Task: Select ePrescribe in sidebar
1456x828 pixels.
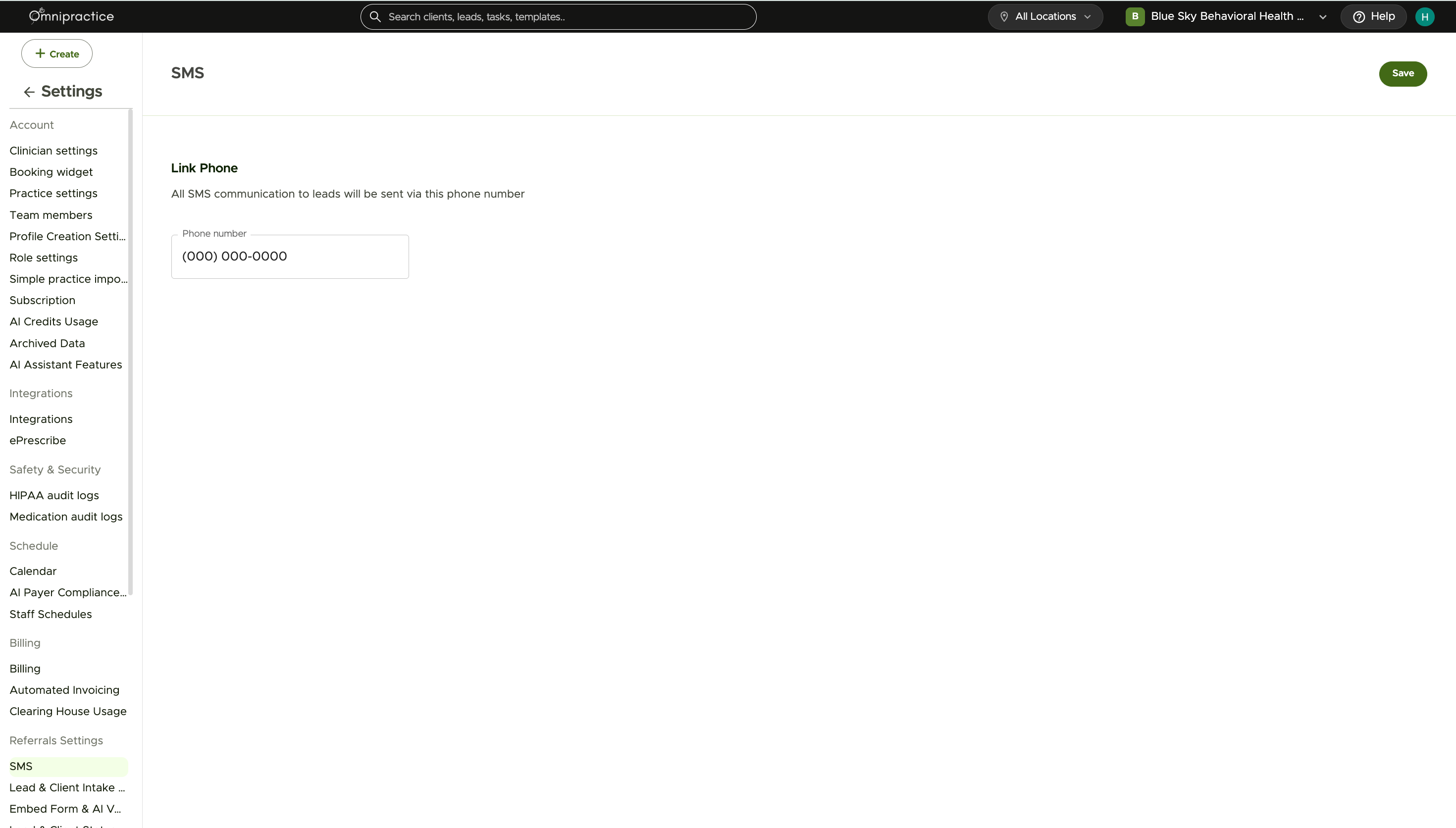Action: pos(38,440)
